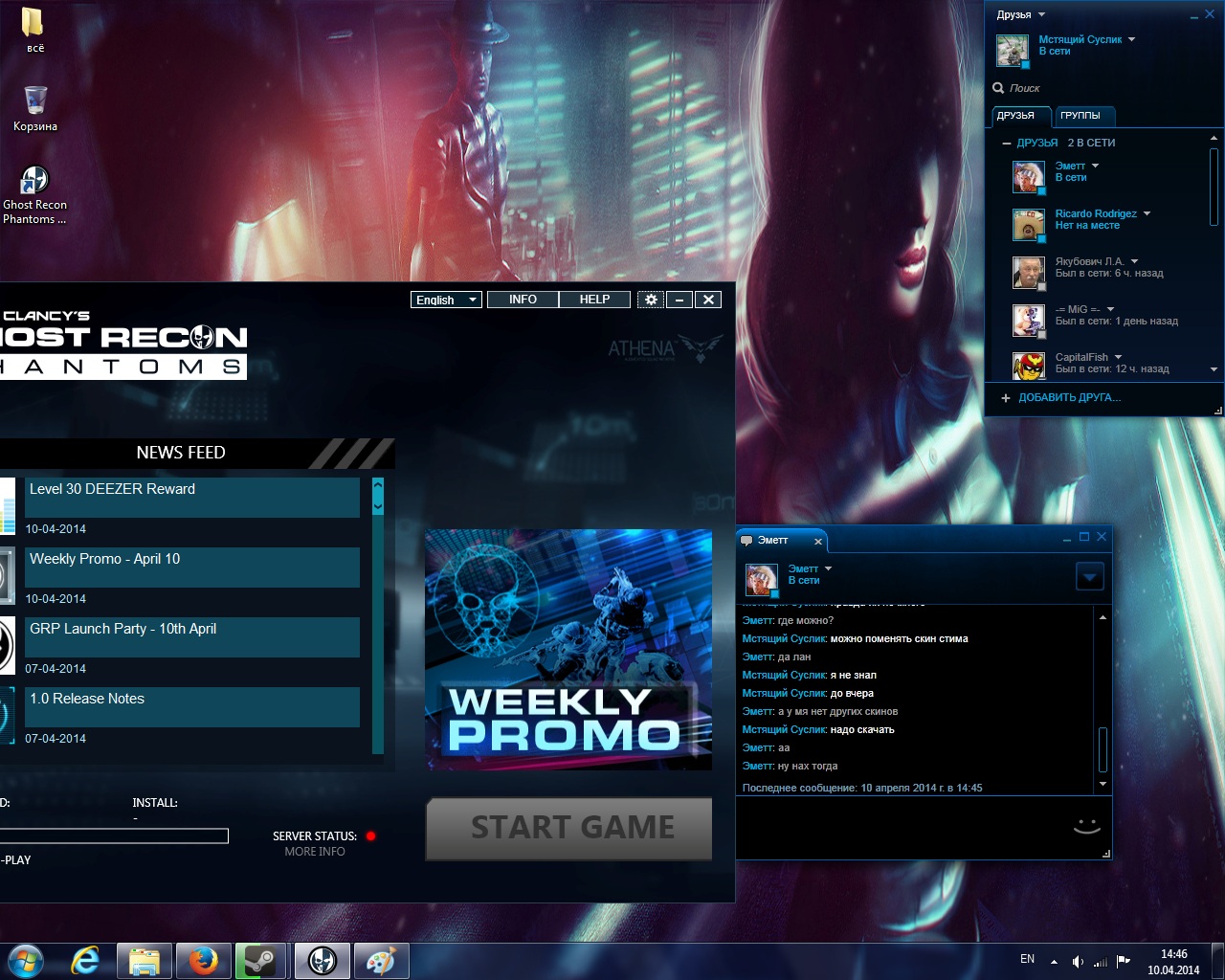Image resolution: width=1225 pixels, height=980 pixels.
Task: Close the Эметт chat tab
Action: click(x=818, y=542)
